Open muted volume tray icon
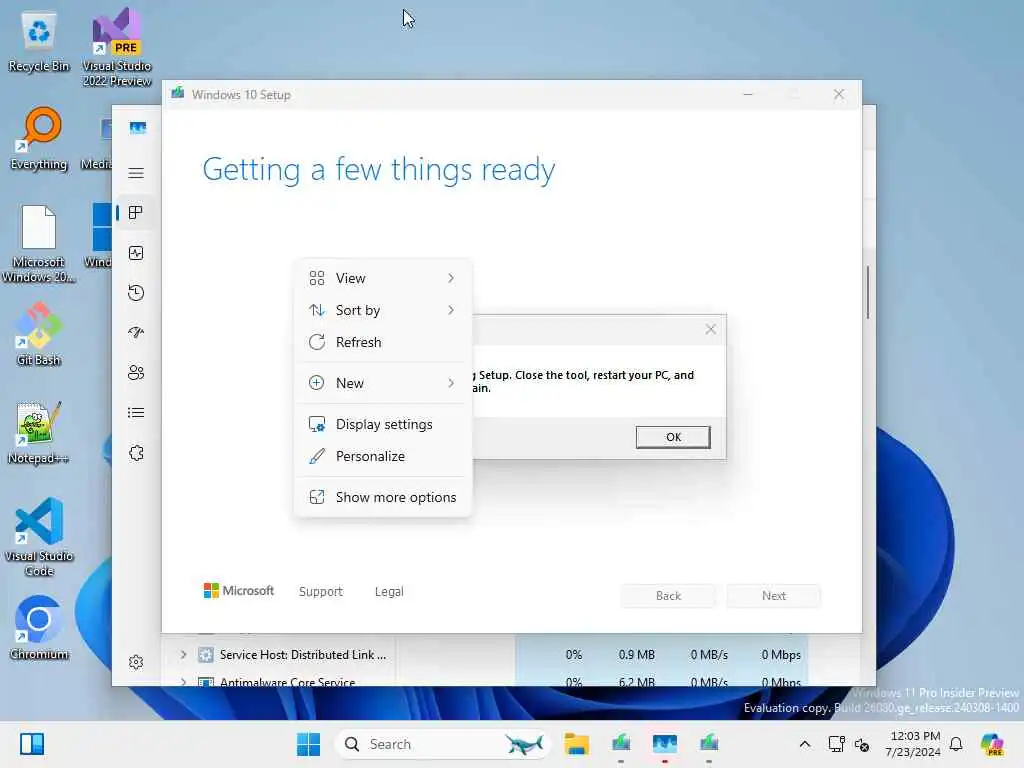 click(862, 744)
